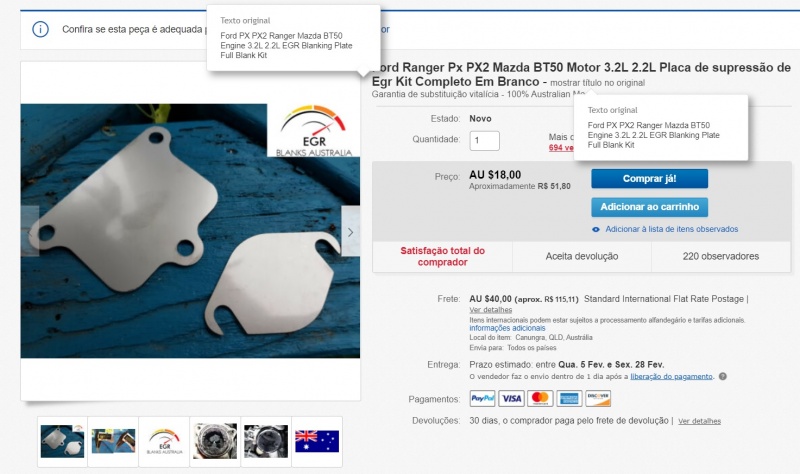Click the American Express icon
800x474 pixels.
(569, 398)
